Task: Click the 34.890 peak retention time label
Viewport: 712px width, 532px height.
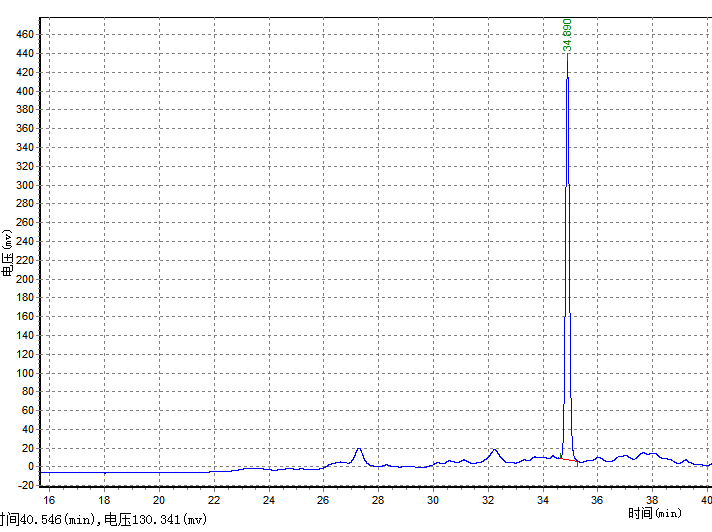Action: [x=567, y=34]
